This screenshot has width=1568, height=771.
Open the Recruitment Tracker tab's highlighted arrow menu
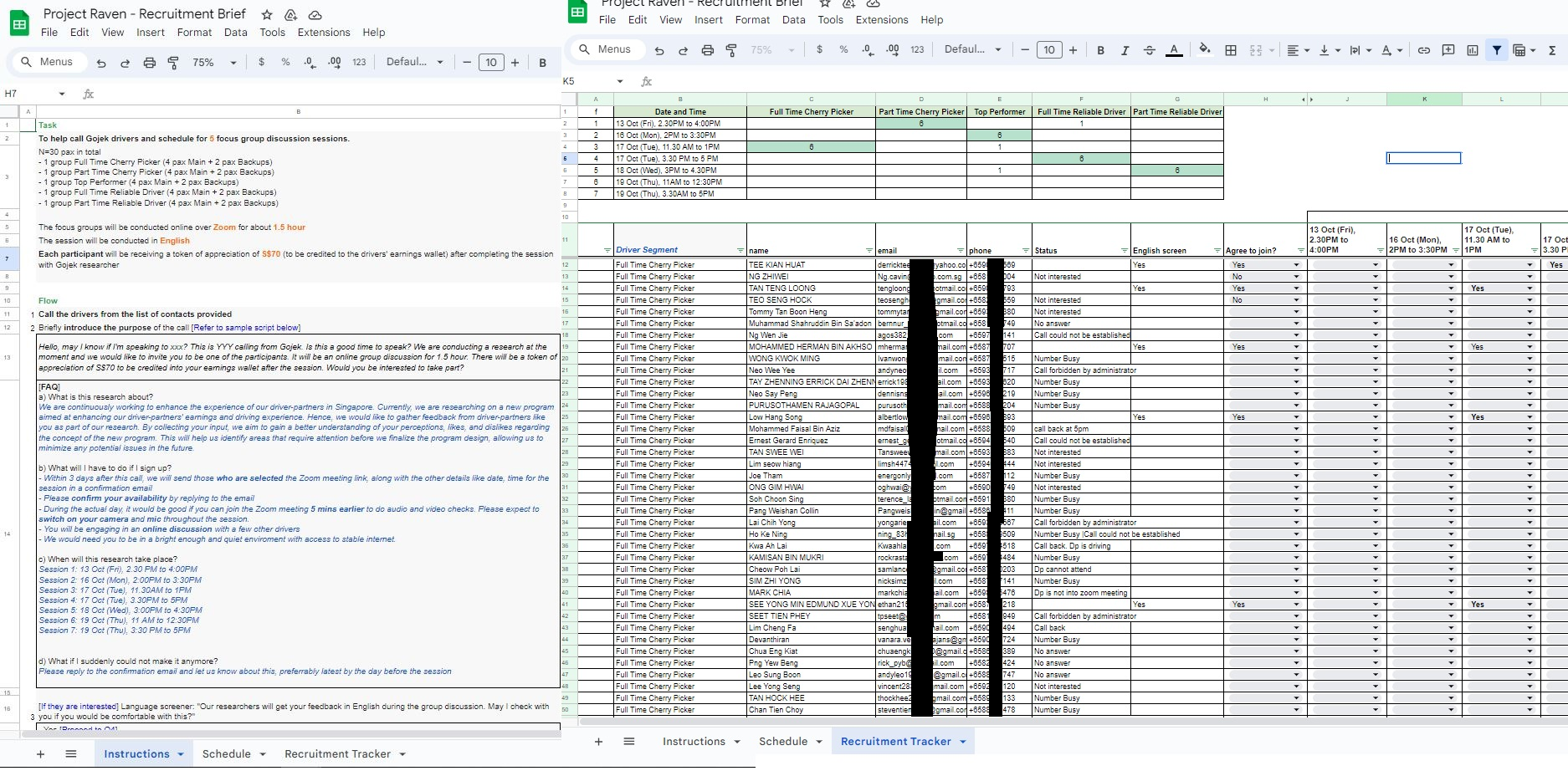pyautogui.click(x=963, y=742)
